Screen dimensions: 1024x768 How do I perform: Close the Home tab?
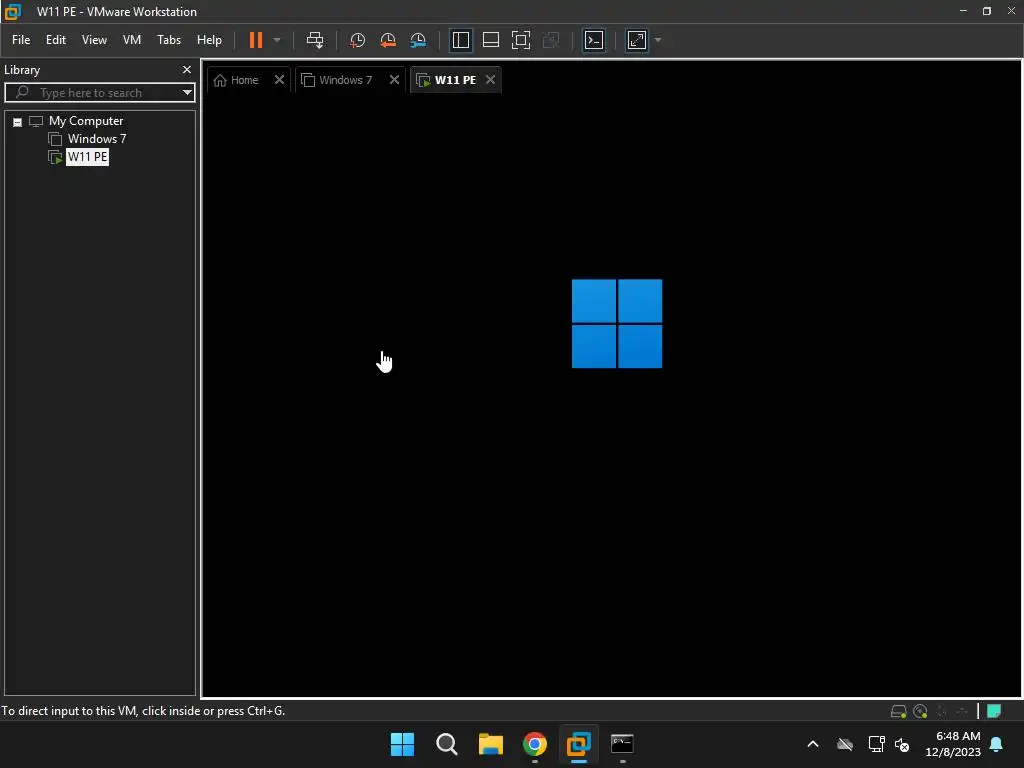pos(279,80)
